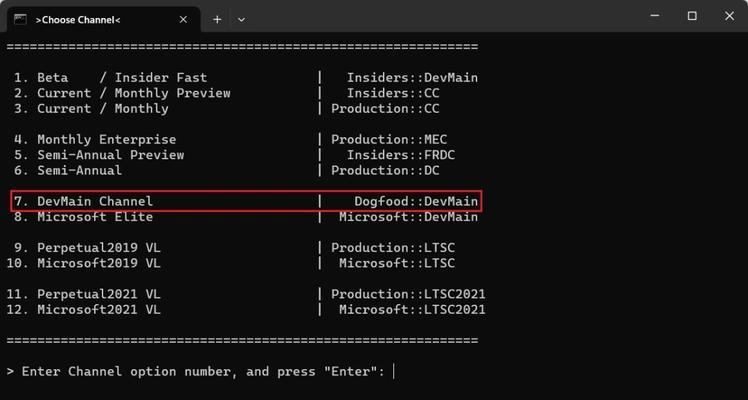Click 'Monthly Enterprise' option text
This screenshot has height=400, width=748.
[x=106, y=139]
